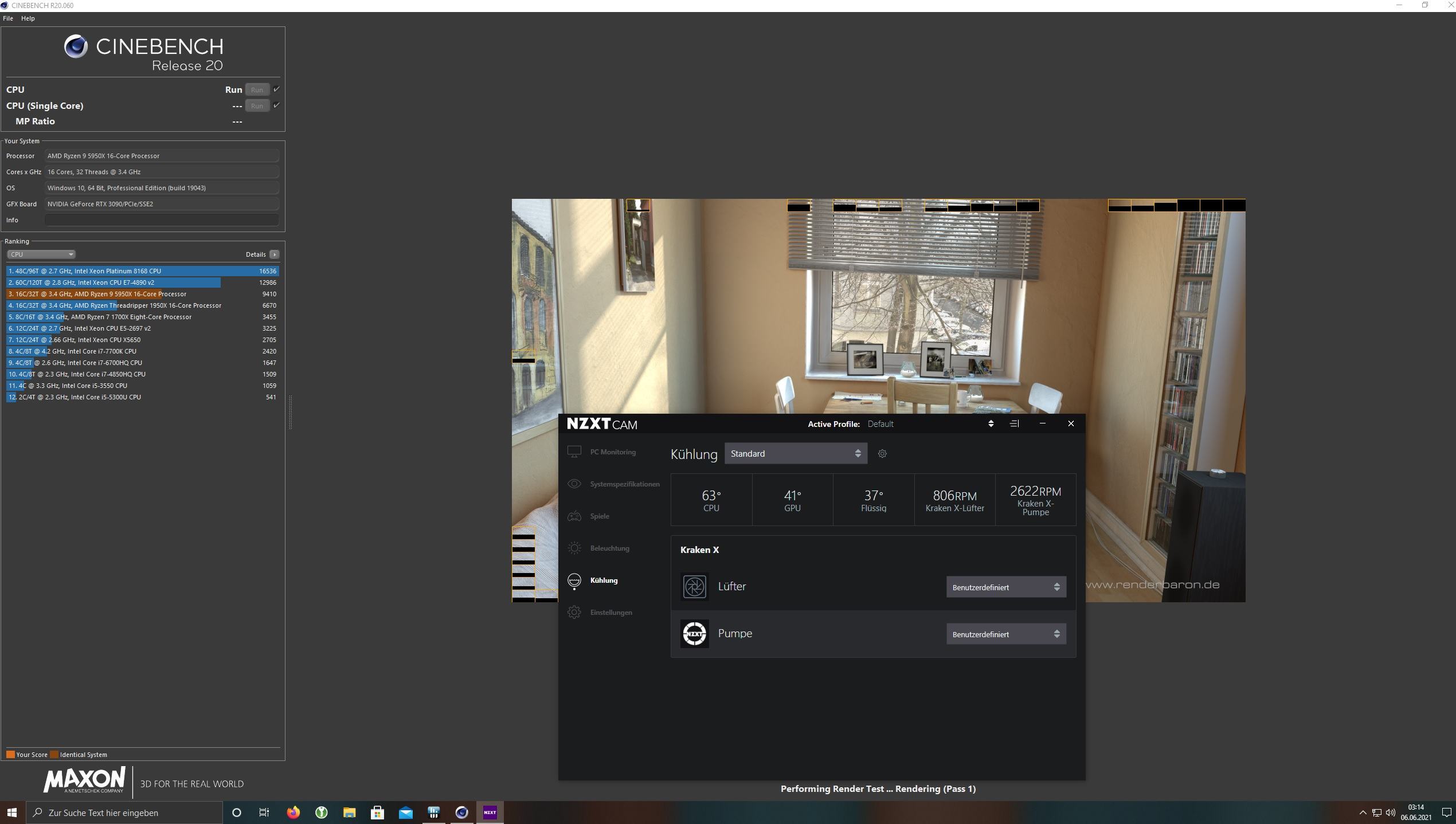Image resolution: width=1456 pixels, height=824 pixels.
Task: Click the 2622RPM Kraken X-Pumpe tile
Action: pyautogui.click(x=1035, y=500)
